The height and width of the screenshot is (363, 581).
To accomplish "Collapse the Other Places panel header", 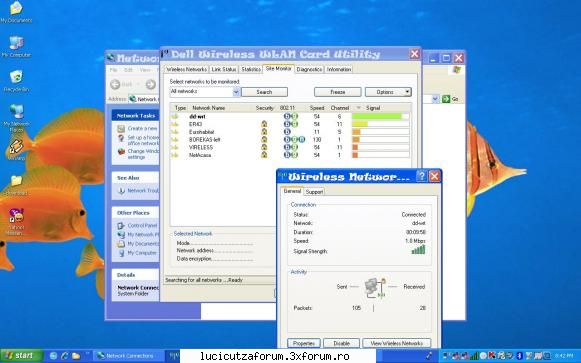I will tap(135, 213).
